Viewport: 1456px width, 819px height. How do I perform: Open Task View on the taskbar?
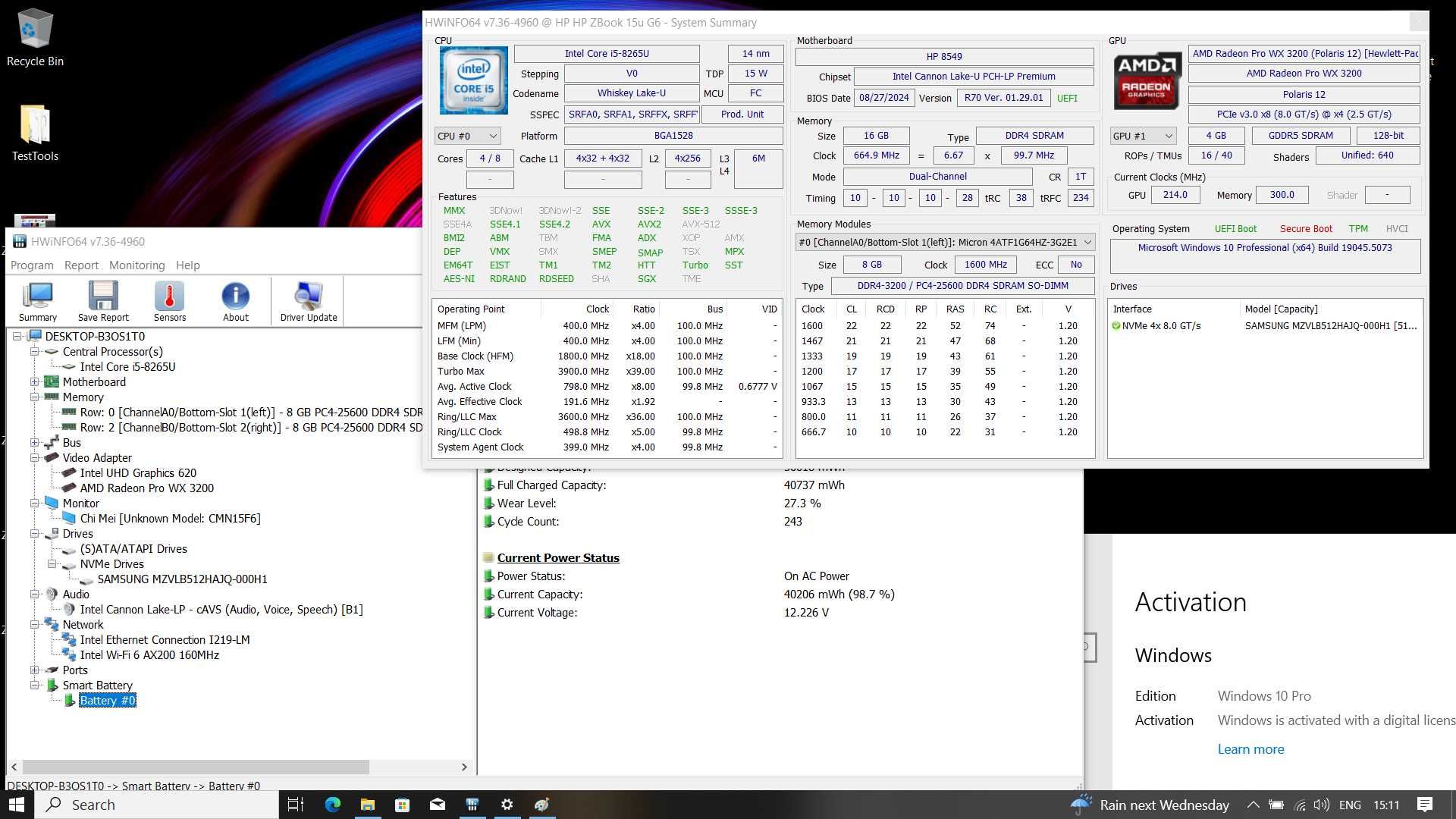pos(296,805)
